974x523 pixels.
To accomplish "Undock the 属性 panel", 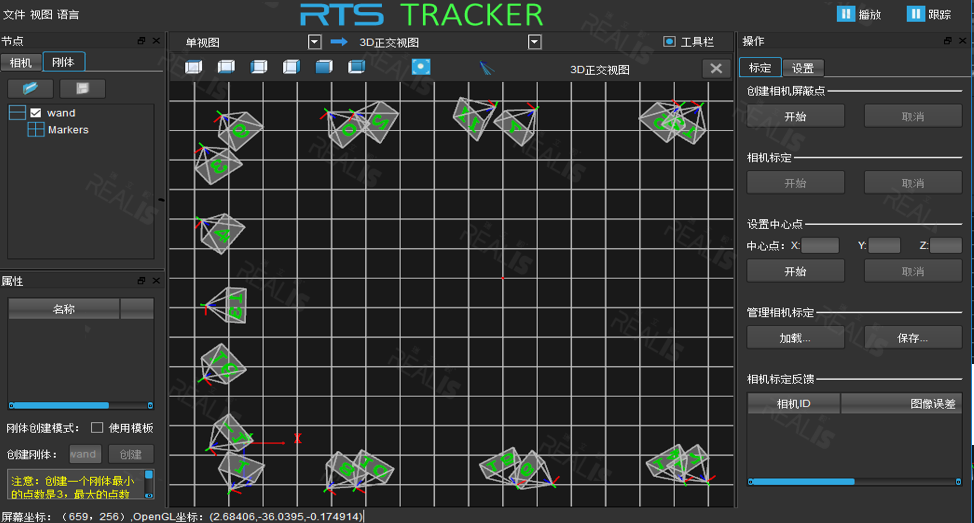I will (x=142, y=281).
